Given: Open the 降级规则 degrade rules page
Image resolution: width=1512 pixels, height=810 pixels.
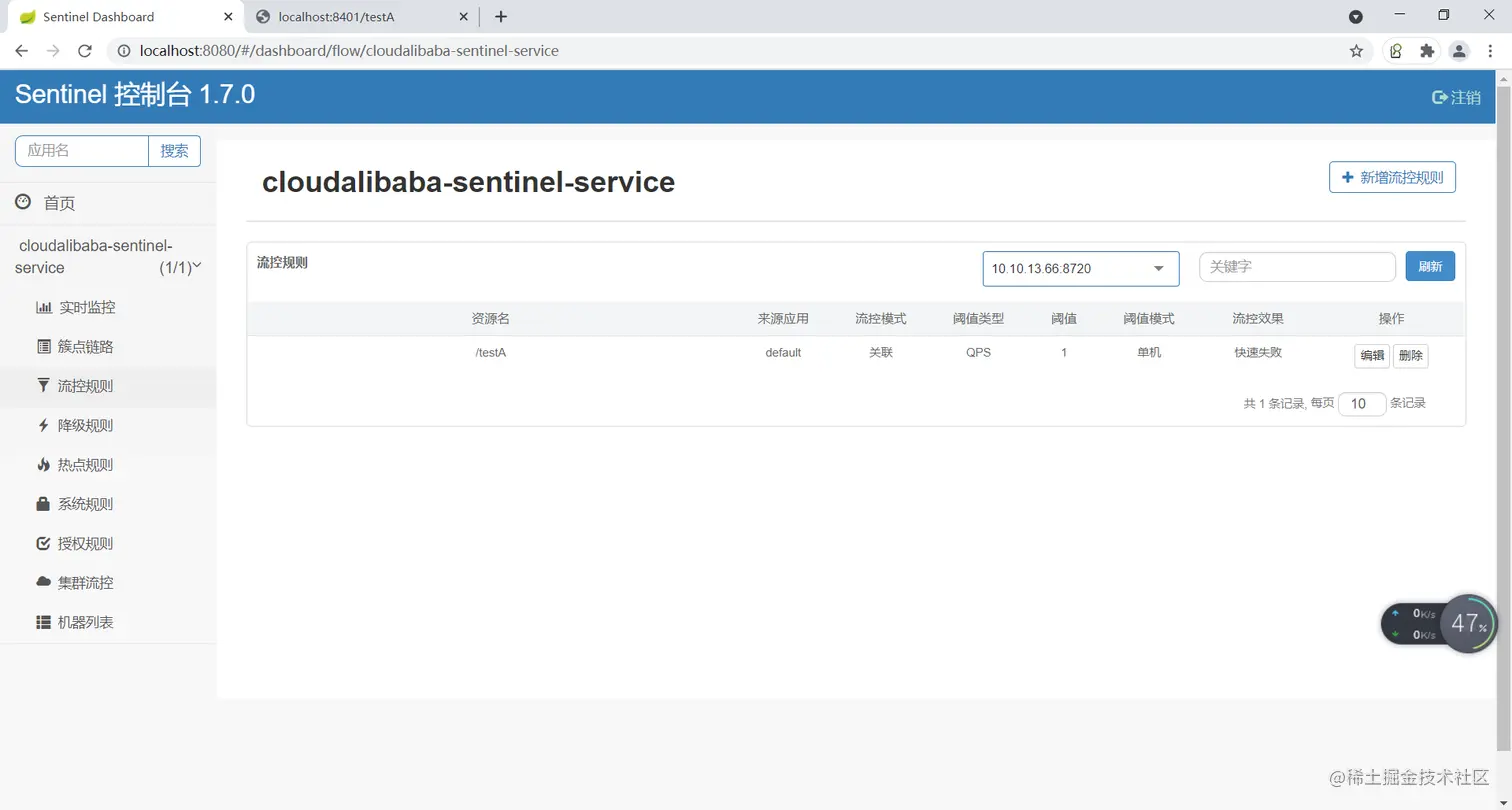Looking at the screenshot, I should pyautogui.click(x=85, y=425).
